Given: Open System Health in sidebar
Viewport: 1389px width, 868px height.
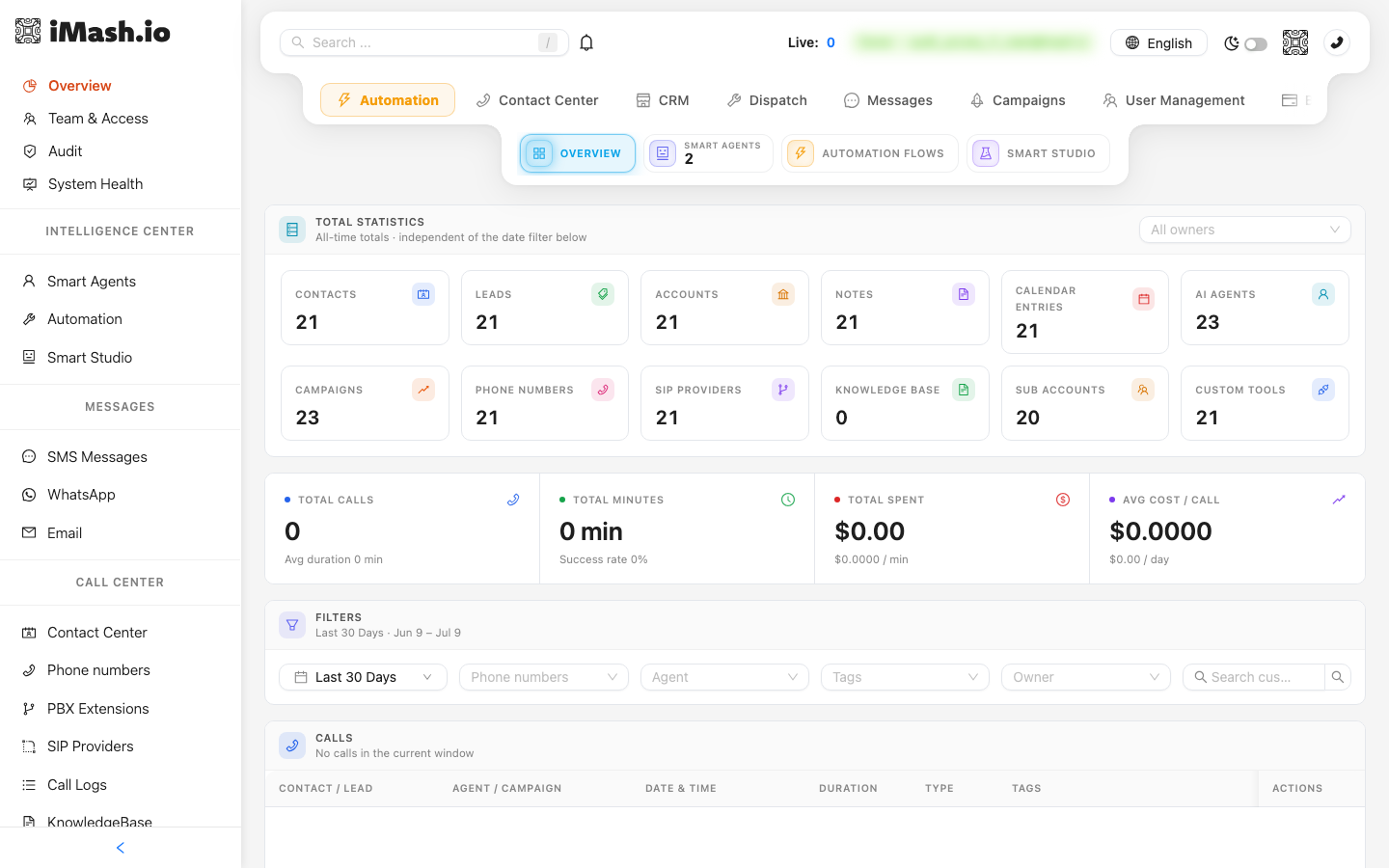Looking at the screenshot, I should [x=95, y=183].
